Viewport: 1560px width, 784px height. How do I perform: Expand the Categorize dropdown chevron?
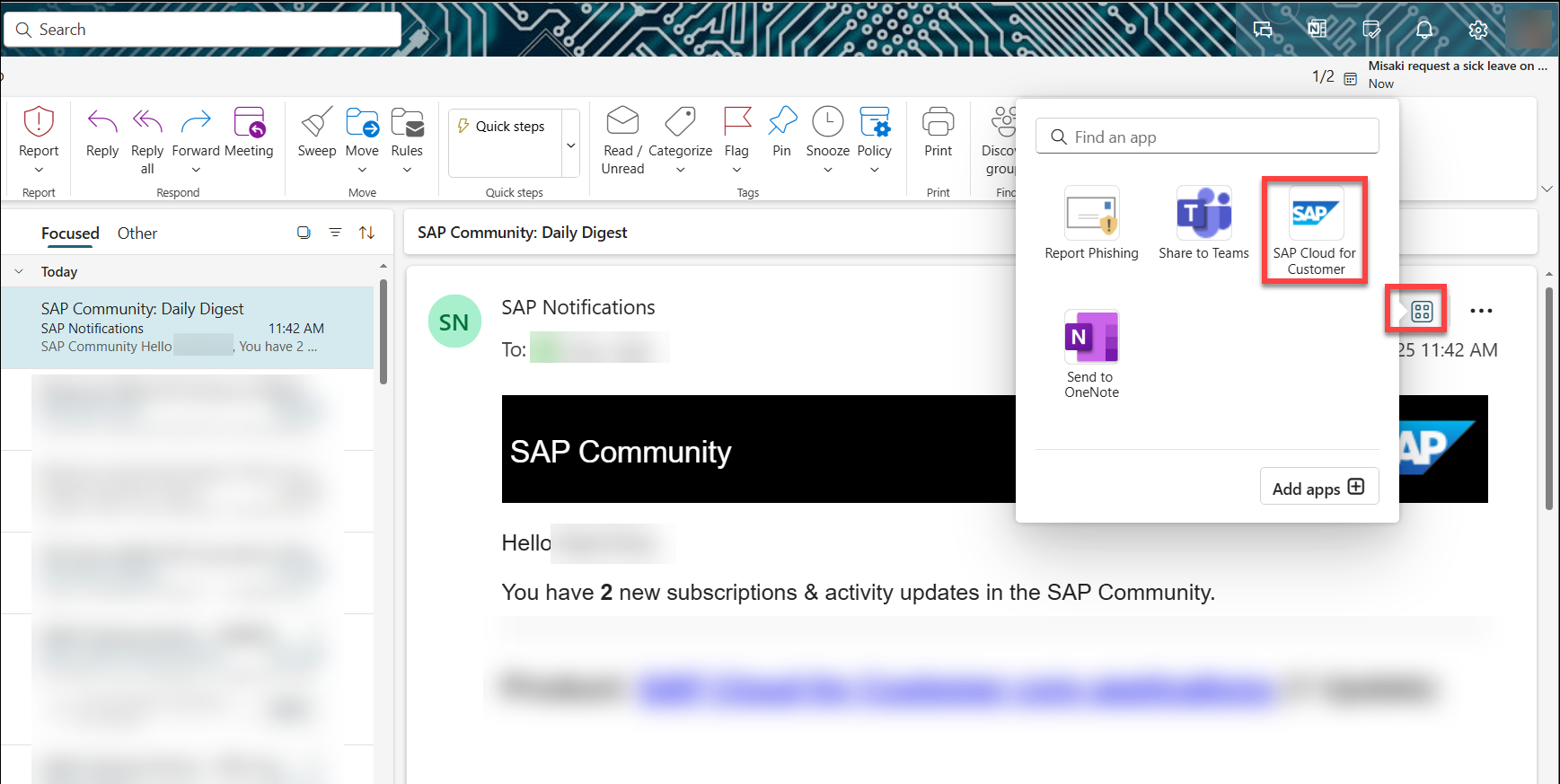[x=680, y=170]
